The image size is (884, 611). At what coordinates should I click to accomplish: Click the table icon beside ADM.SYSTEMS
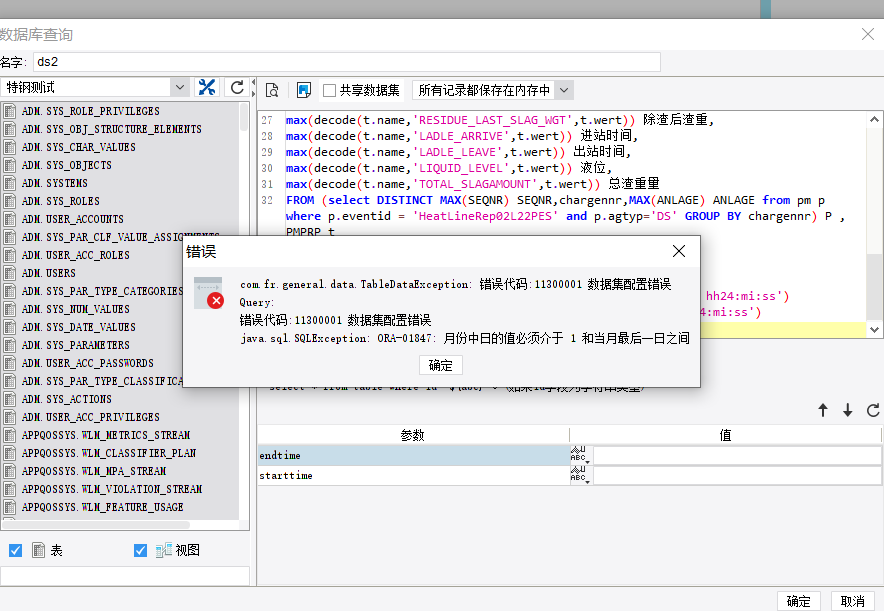[10, 183]
